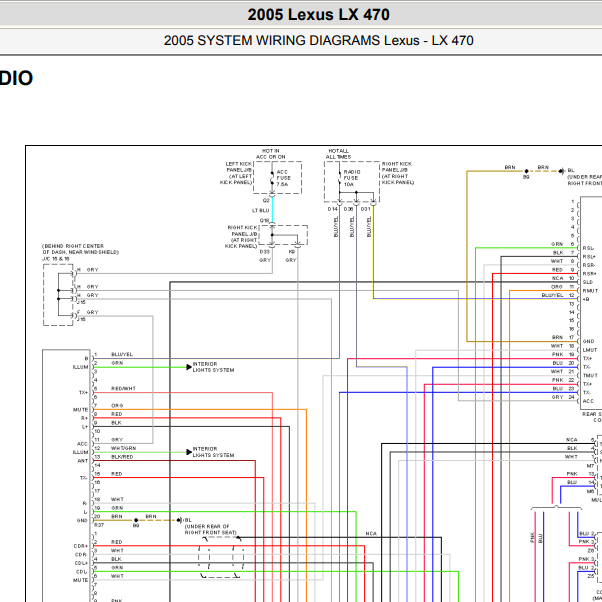602x602 pixels.
Task: Select the 'WHT/GRN' wire label at pin 12
Action: (123, 448)
